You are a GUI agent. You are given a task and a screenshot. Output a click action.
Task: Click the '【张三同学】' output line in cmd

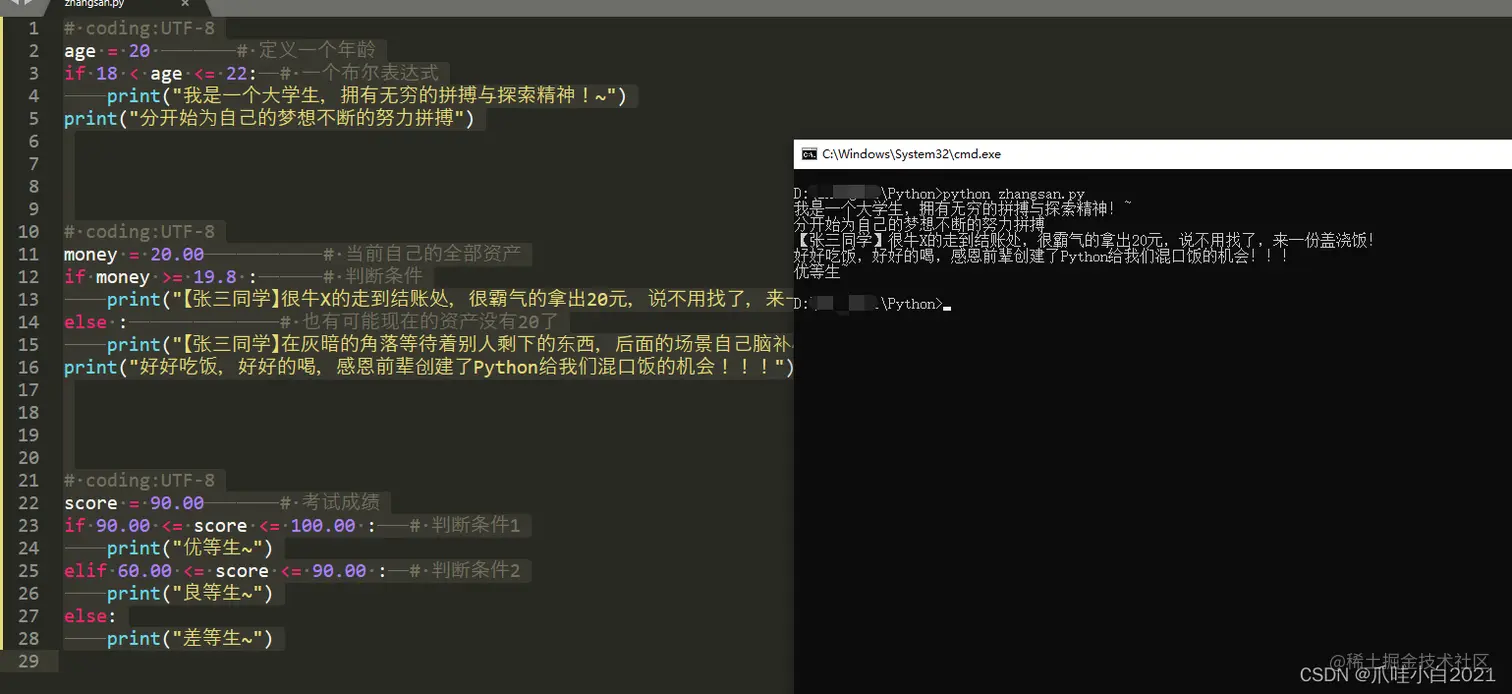click(x=1084, y=240)
